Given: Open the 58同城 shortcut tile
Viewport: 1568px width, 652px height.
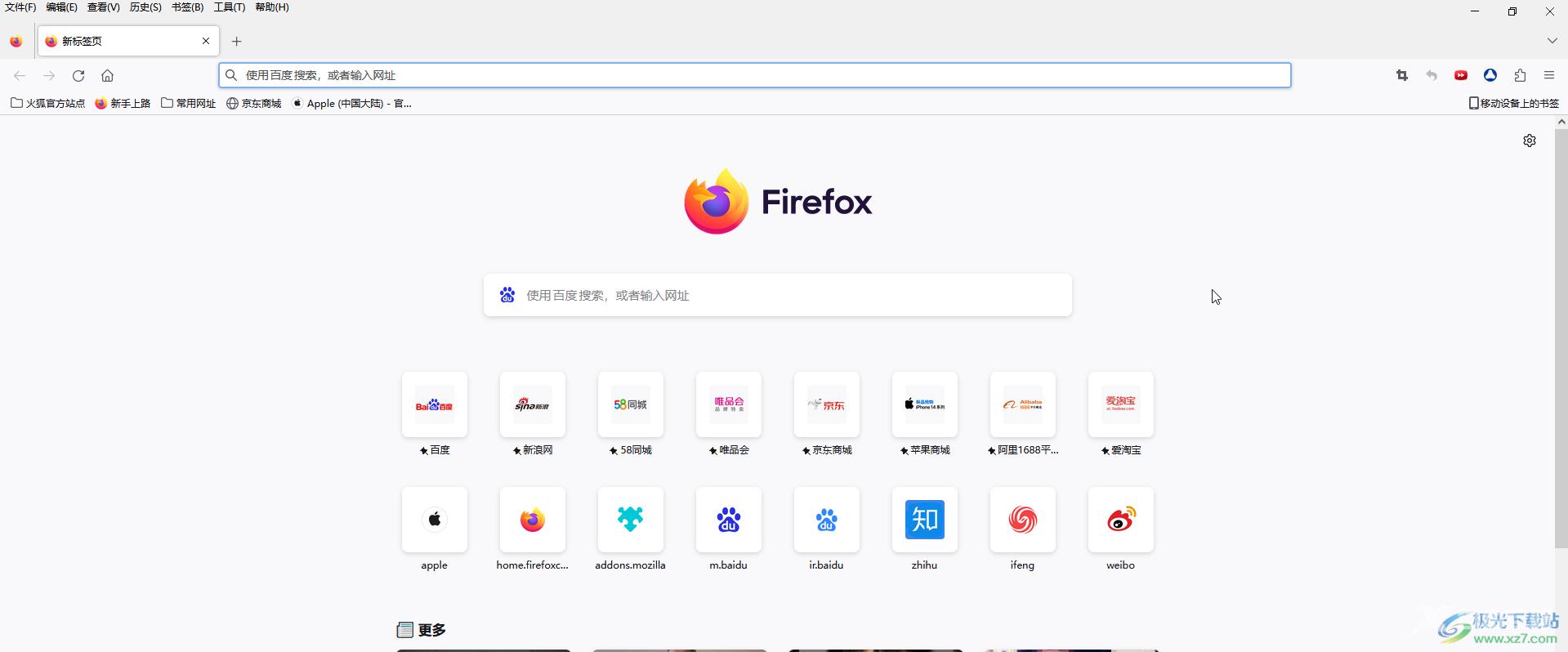Looking at the screenshot, I should (x=631, y=404).
